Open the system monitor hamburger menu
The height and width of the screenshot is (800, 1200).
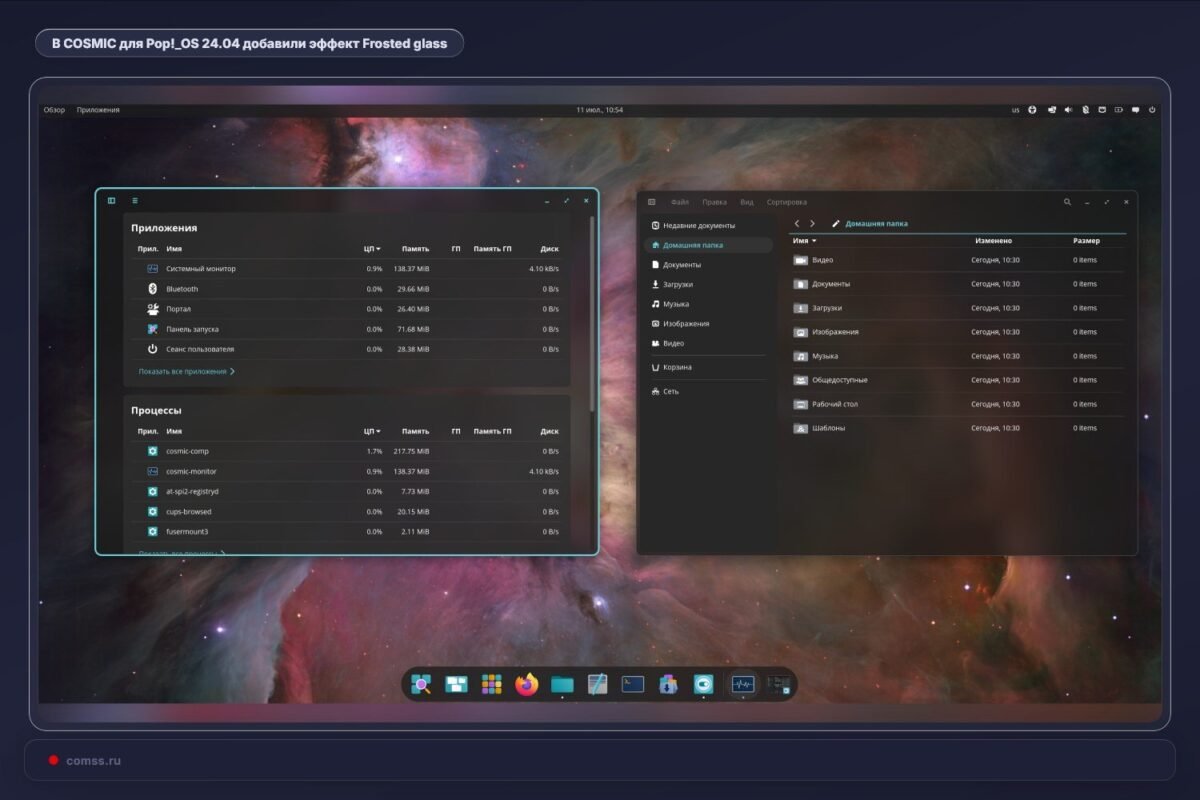tap(135, 201)
